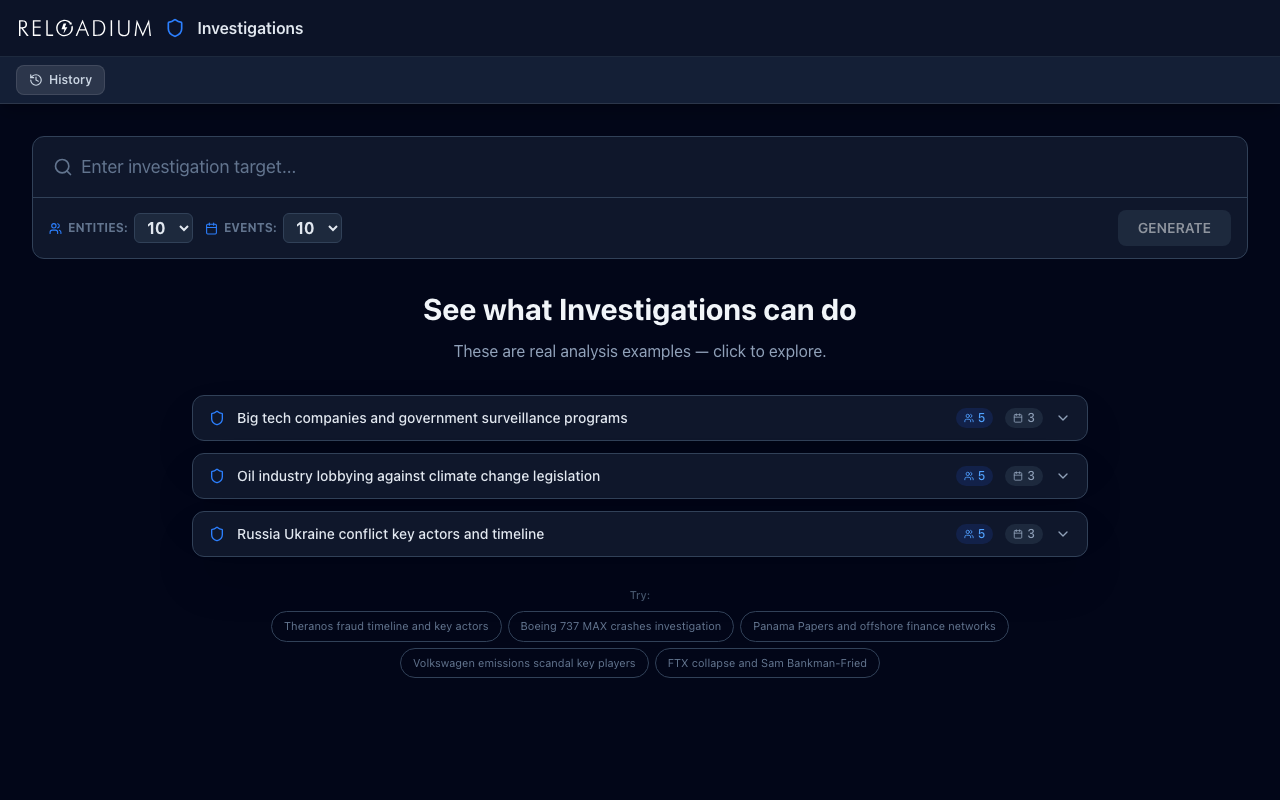Image resolution: width=1280 pixels, height=800 pixels.
Task: Open the History panel
Action: coord(60,79)
